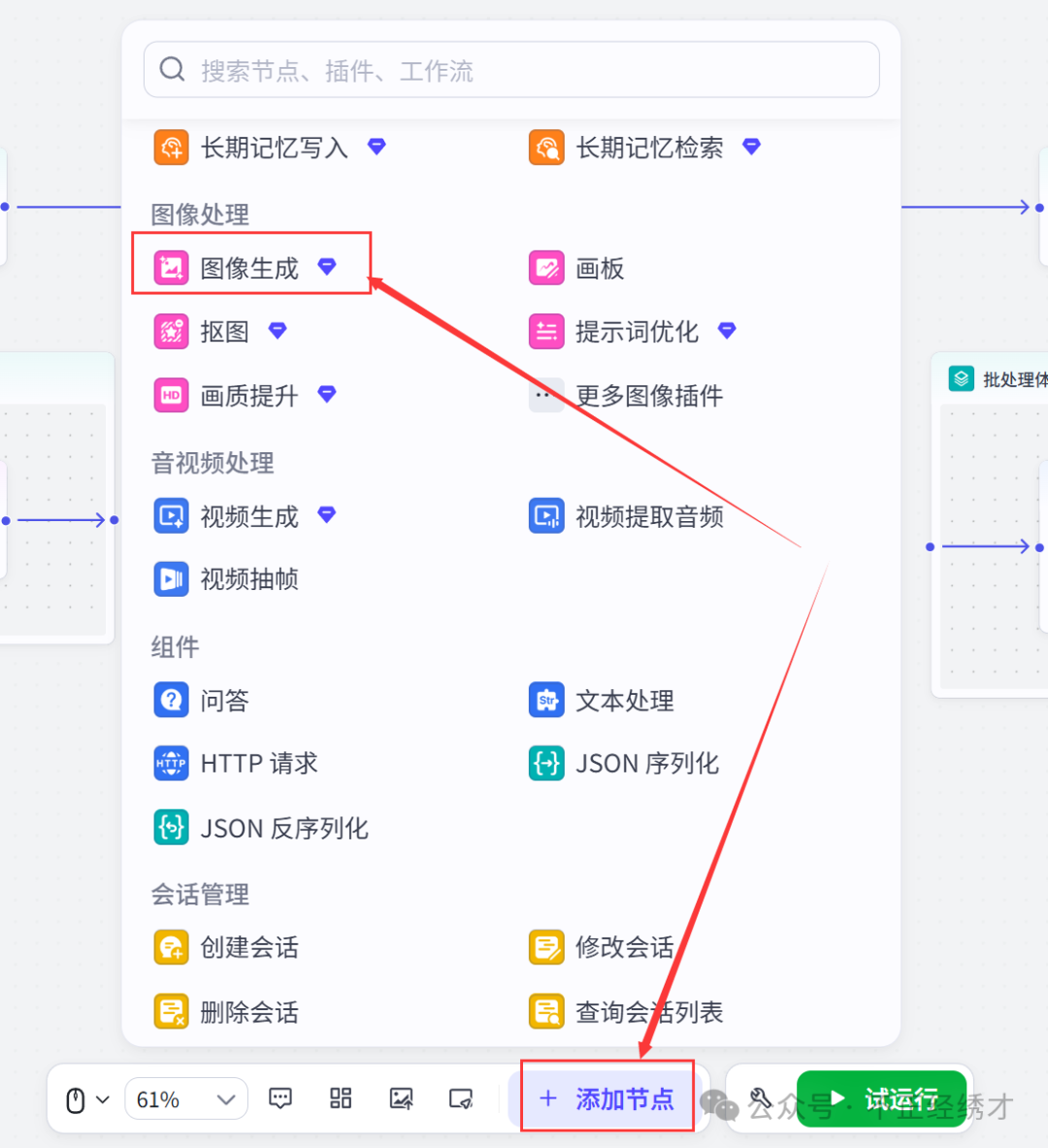This screenshot has height=1148, width=1048.
Task: Open the mouse interaction mode selector
Action: (x=87, y=1099)
